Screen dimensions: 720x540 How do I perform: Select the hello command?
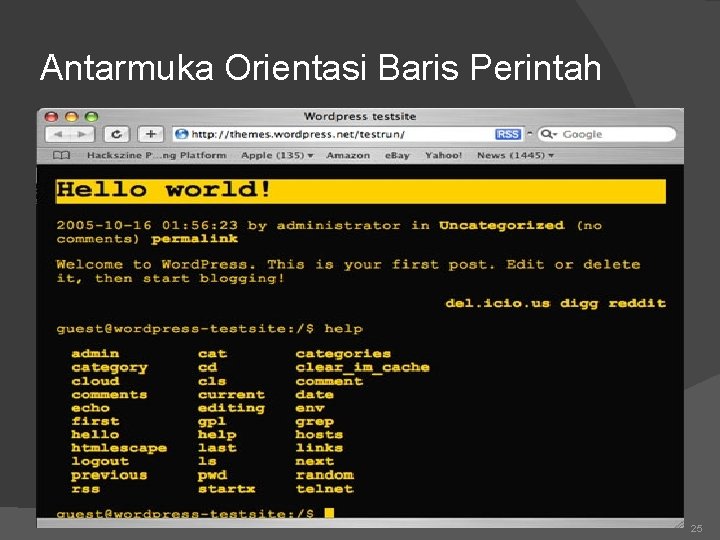(95, 434)
